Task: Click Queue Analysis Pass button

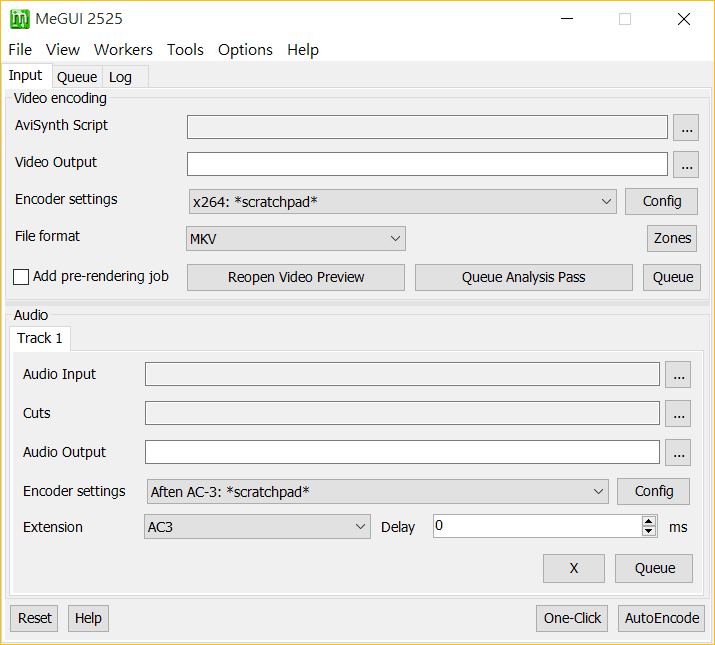Action: point(523,277)
